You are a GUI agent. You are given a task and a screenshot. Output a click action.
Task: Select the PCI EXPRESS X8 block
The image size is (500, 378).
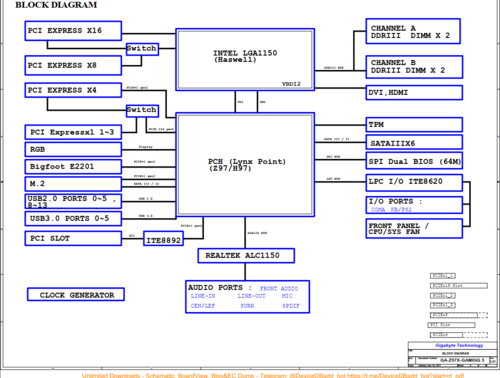point(73,65)
